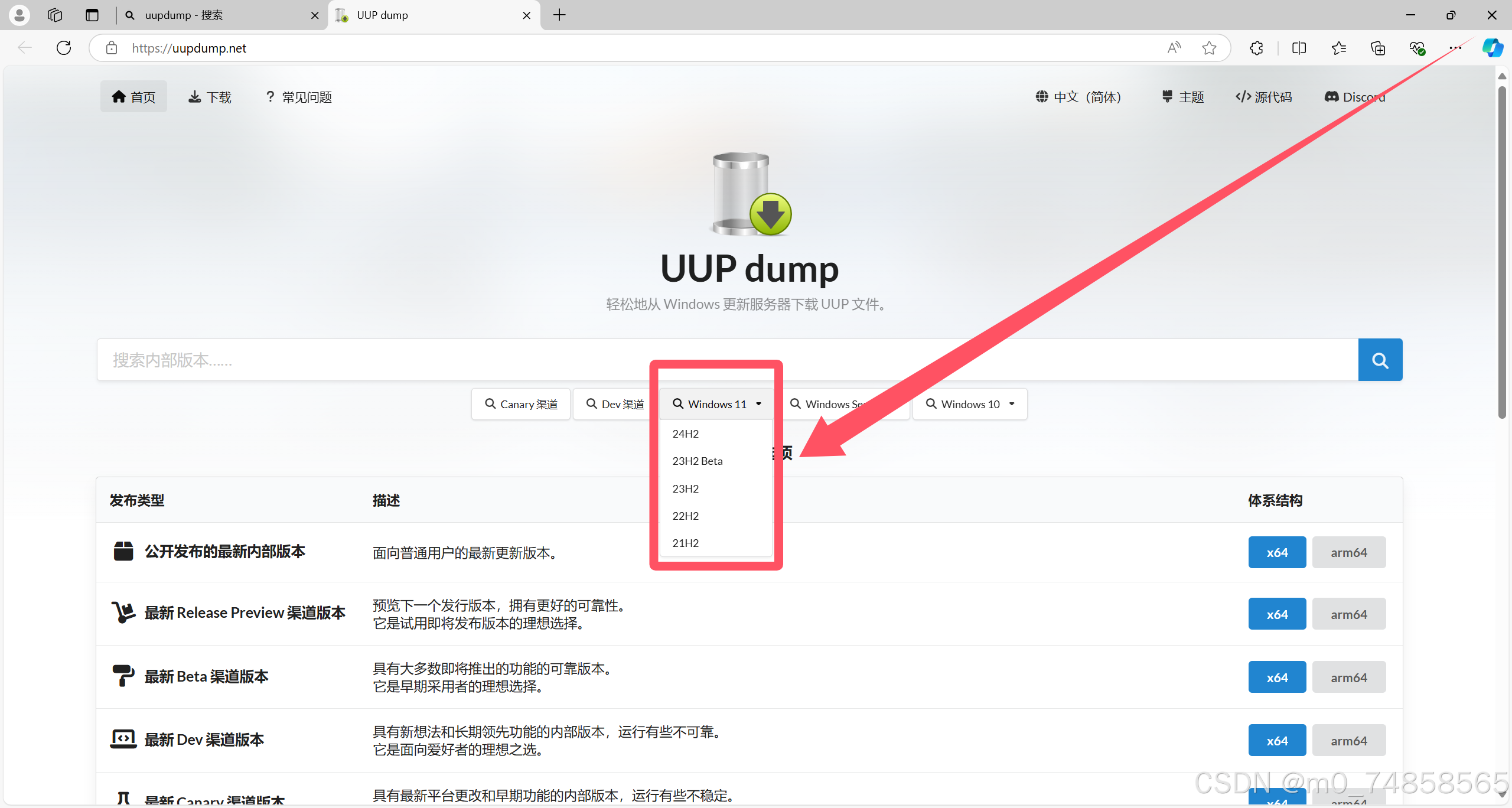
Task: Refresh the page with reload icon
Action: coord(64,48)
